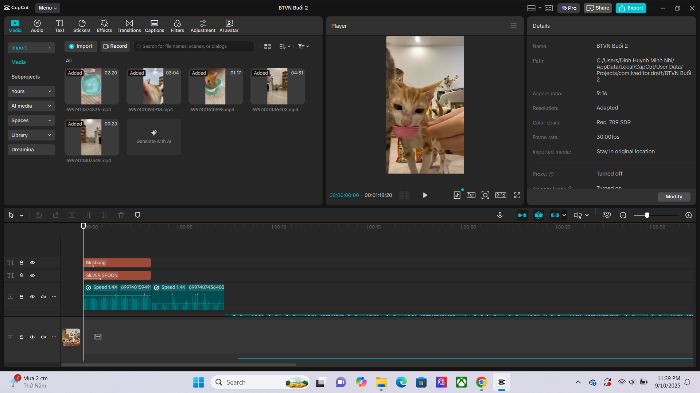Click the Split icon in timeline toolbar
700x393 pixels.
71,215
